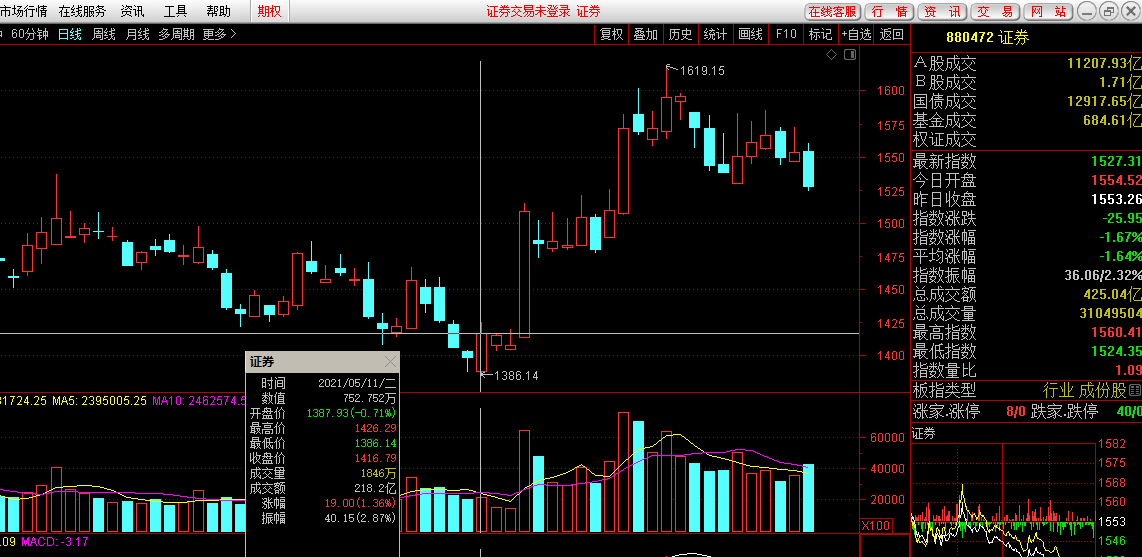Click the 1386.14 low price marker

coord(516,376)
